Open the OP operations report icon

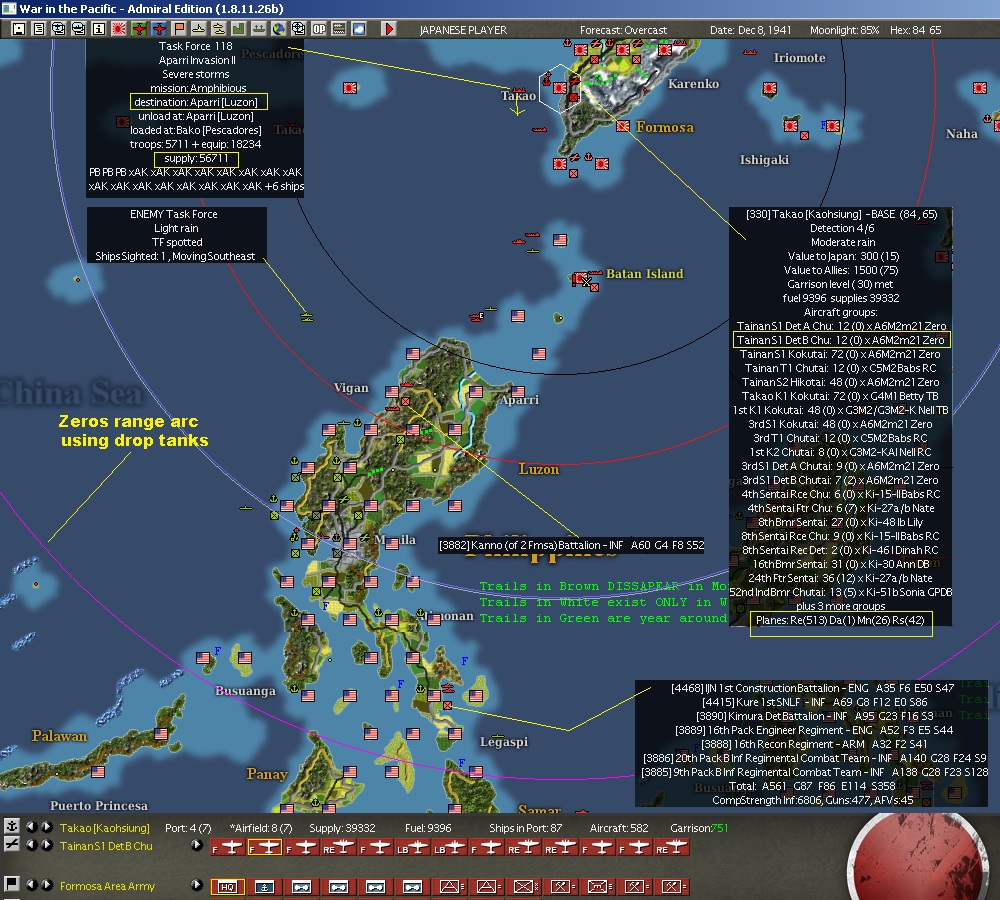click(x=319, y=29)
